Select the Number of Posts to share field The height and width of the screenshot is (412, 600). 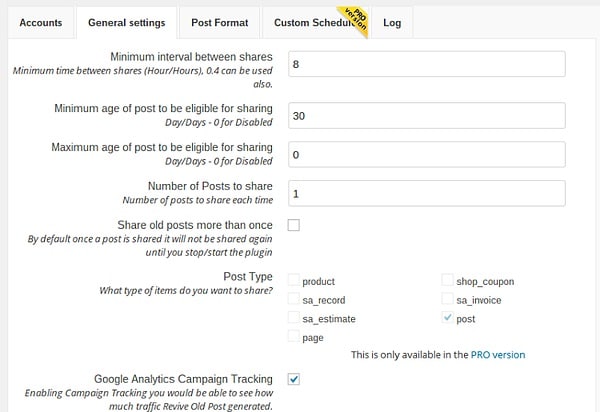[x=426, y=192]
